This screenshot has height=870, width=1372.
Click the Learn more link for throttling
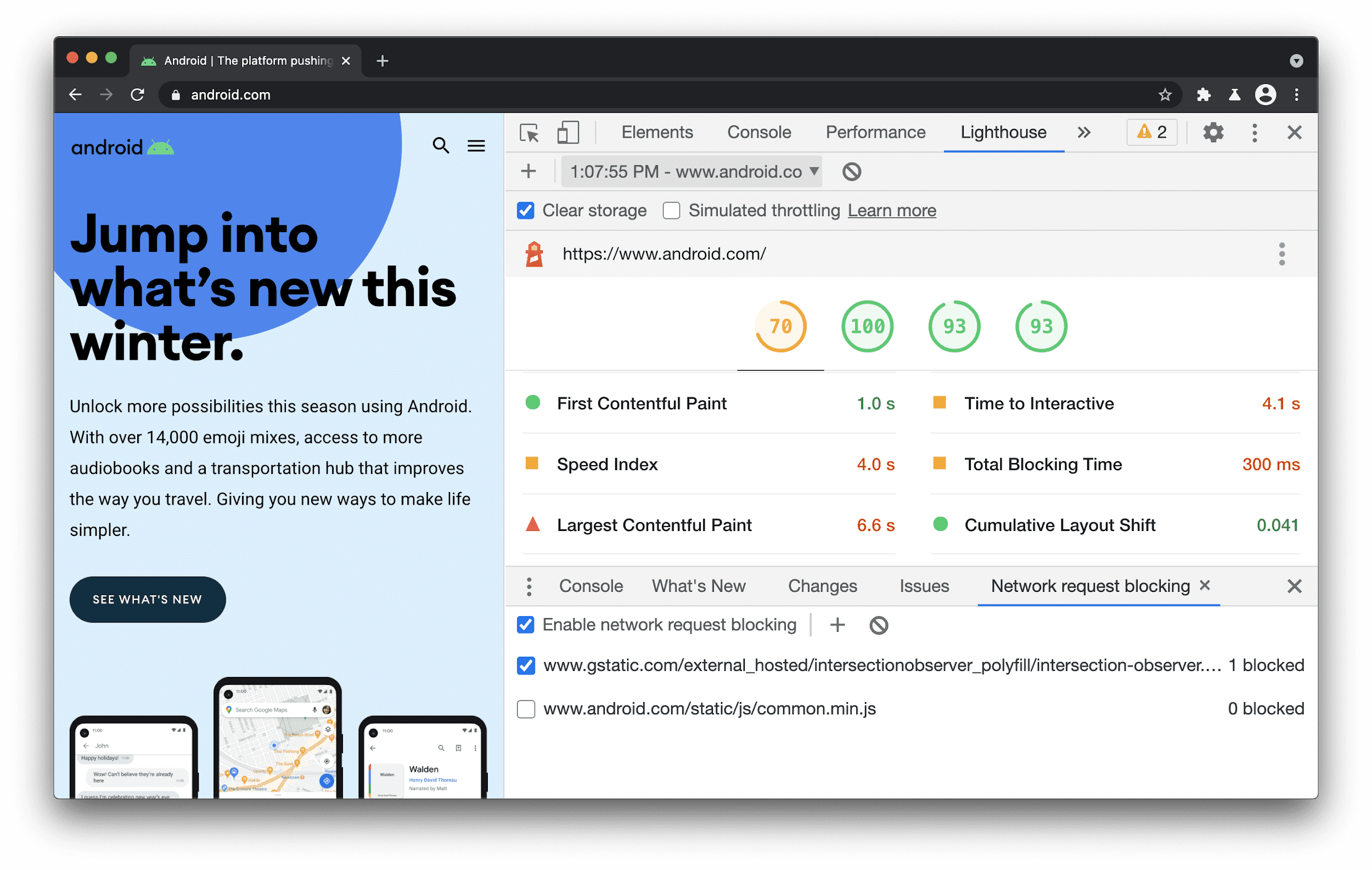click(x=891, y=211)
